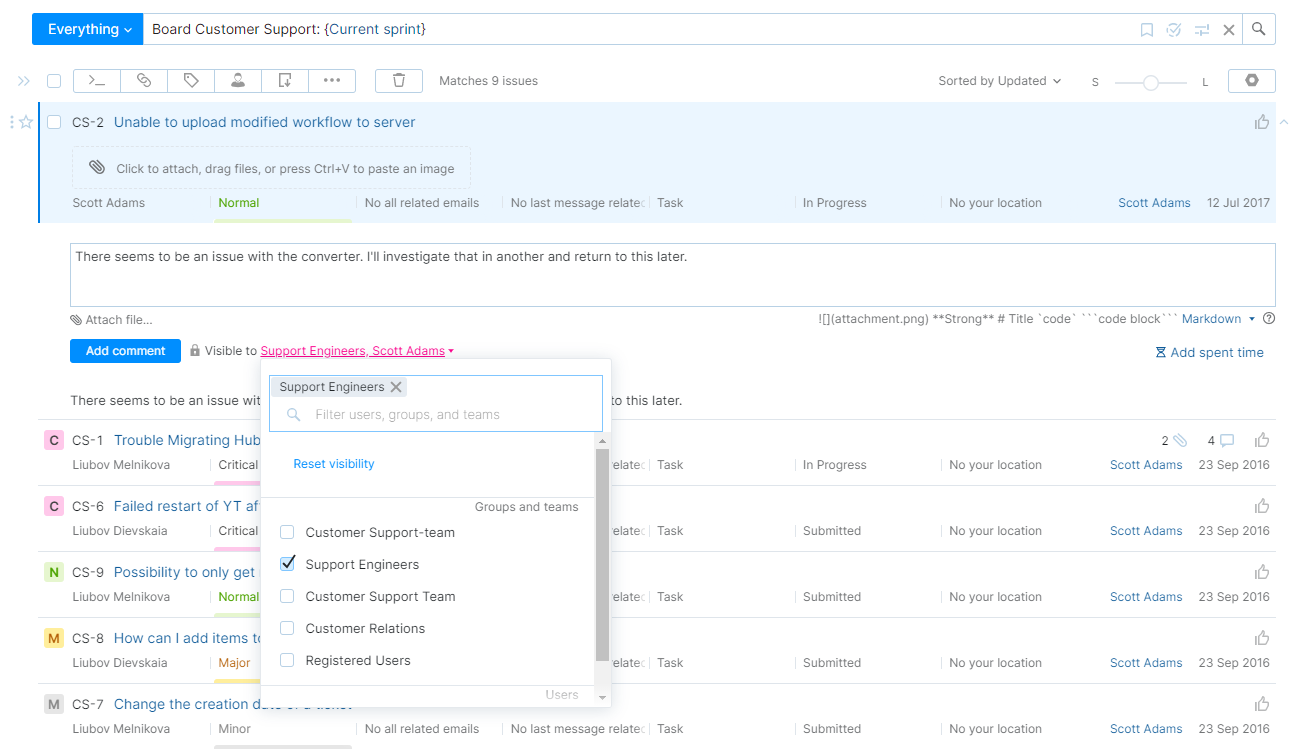
Task: Click the assignee person icon
Action: pyautogui.click(x=237, y=80)
